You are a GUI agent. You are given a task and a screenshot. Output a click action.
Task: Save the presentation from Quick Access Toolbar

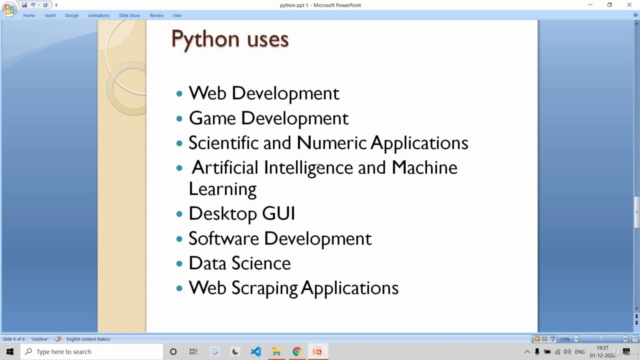[24, 5]
